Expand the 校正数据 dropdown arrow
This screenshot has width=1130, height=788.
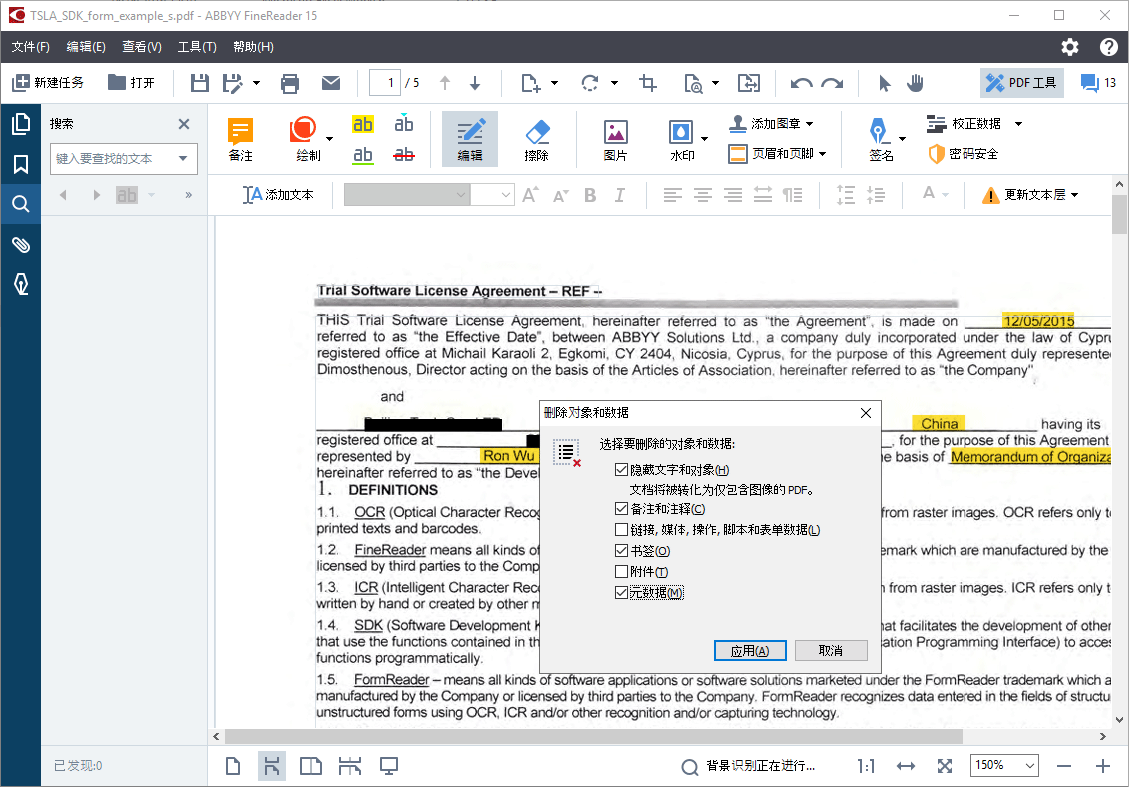click(x=1017, y=124)
